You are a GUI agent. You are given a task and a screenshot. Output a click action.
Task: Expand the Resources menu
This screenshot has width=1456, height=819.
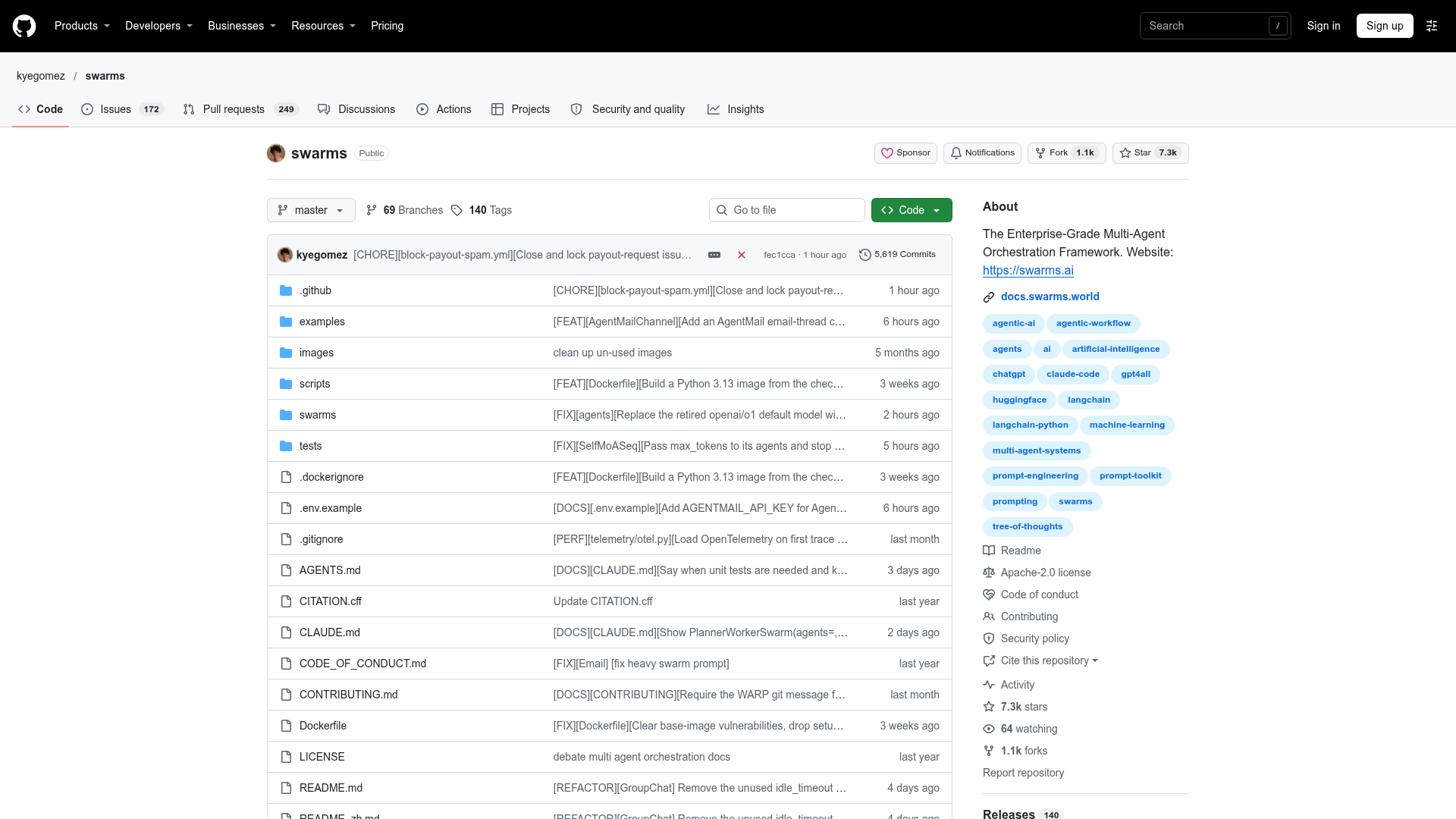[x=323, y=26]
